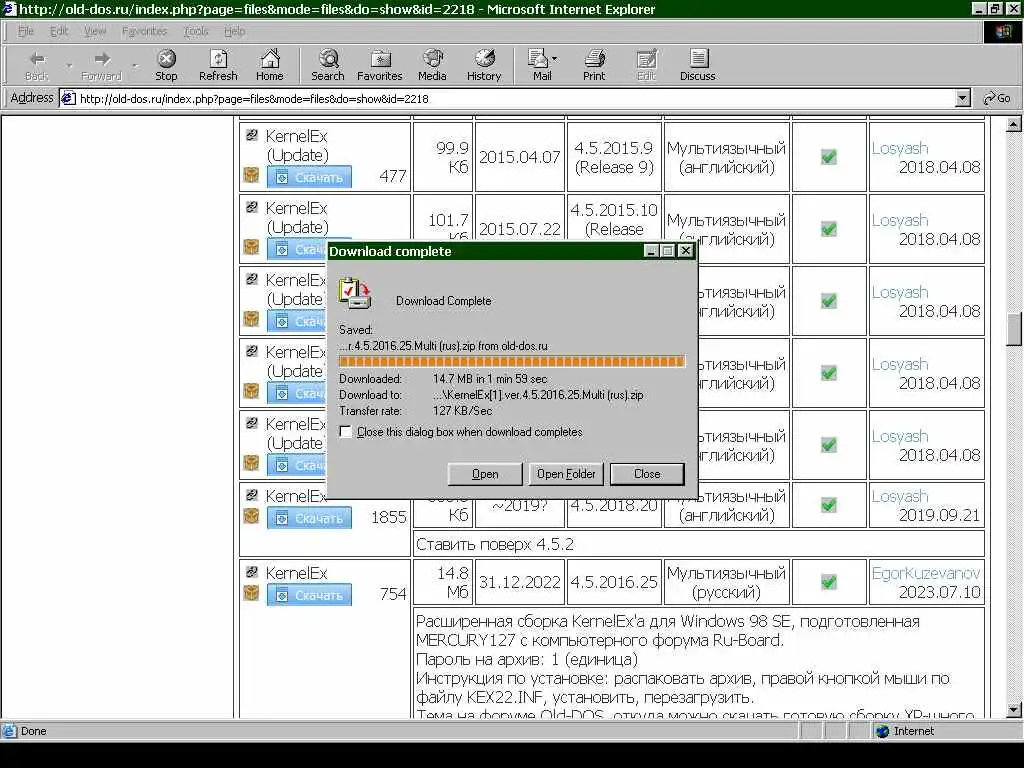The height and width of the screenshot is (768, 1024).
Task: Open Losyash link dated 2019.09.21
Action: (900, 496)
